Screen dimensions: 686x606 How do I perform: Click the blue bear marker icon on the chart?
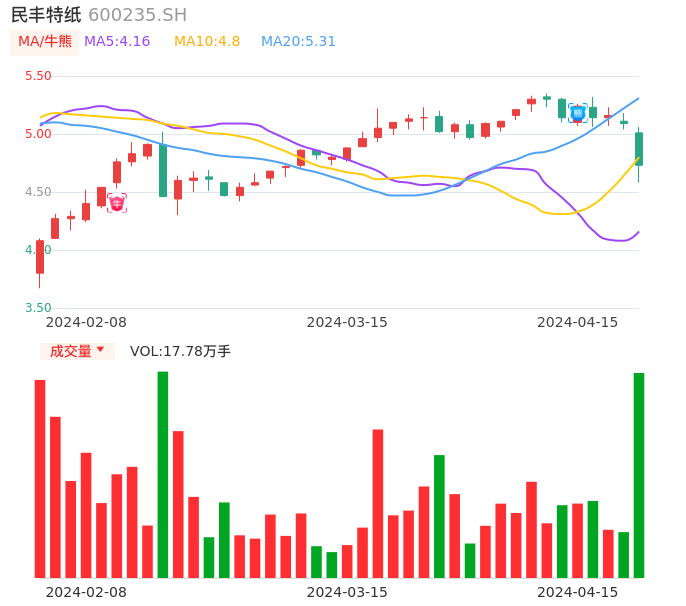[577, 113]
